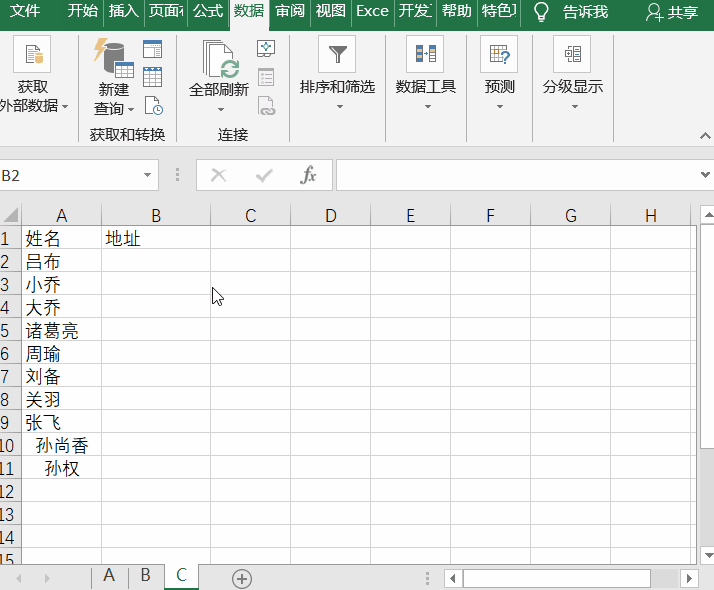Click the Share person icon
This screenshot has width=714, height=590.
point(654,12)
